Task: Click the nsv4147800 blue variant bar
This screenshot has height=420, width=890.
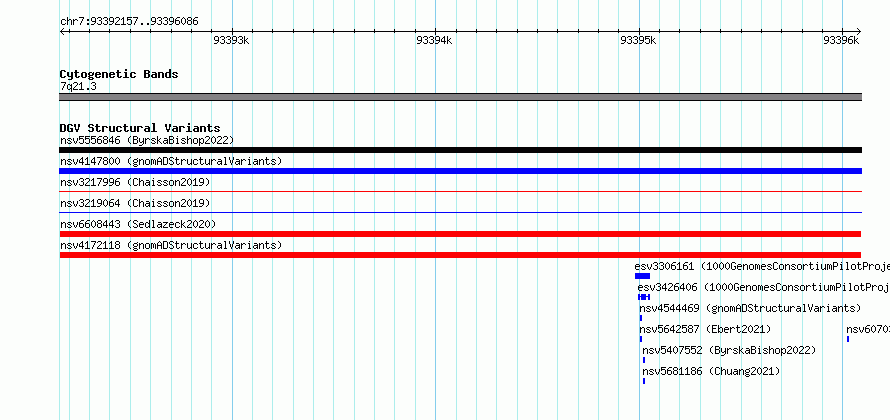Action: (x=460, y=171)
